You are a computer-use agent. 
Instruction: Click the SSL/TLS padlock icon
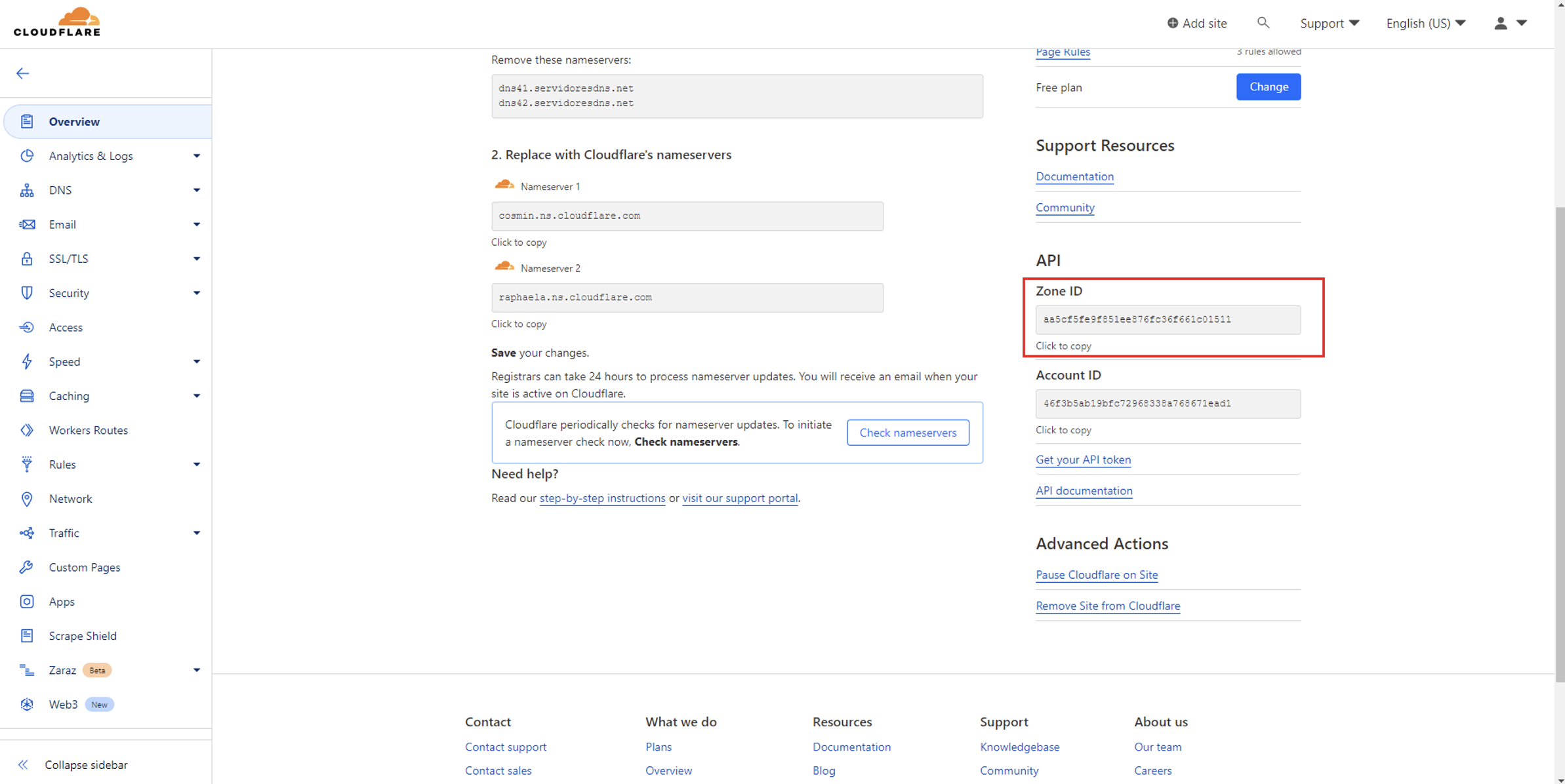tap(27, 259)
